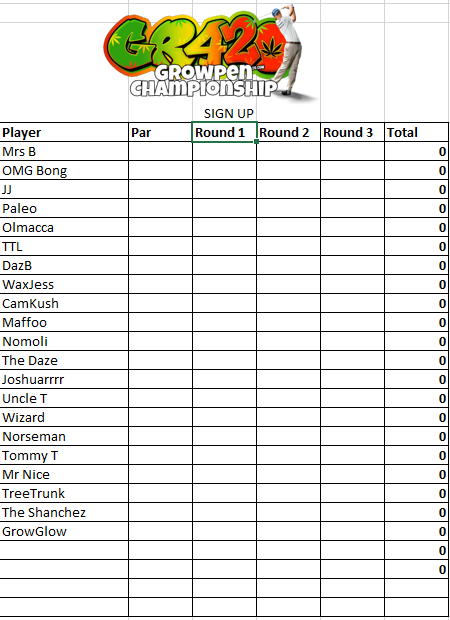Click the Total header cell
Viewport: 450px width, 620px height.
pos(416,132)
